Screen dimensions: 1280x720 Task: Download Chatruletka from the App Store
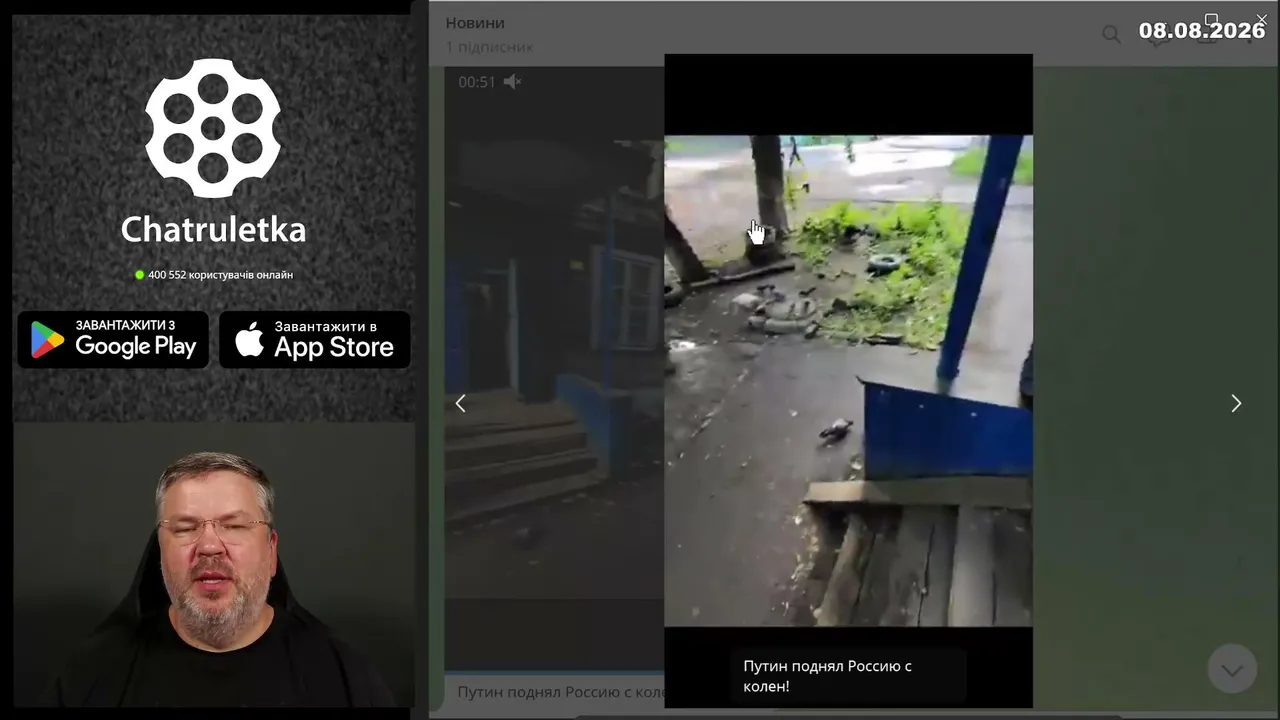click(315, 340)
